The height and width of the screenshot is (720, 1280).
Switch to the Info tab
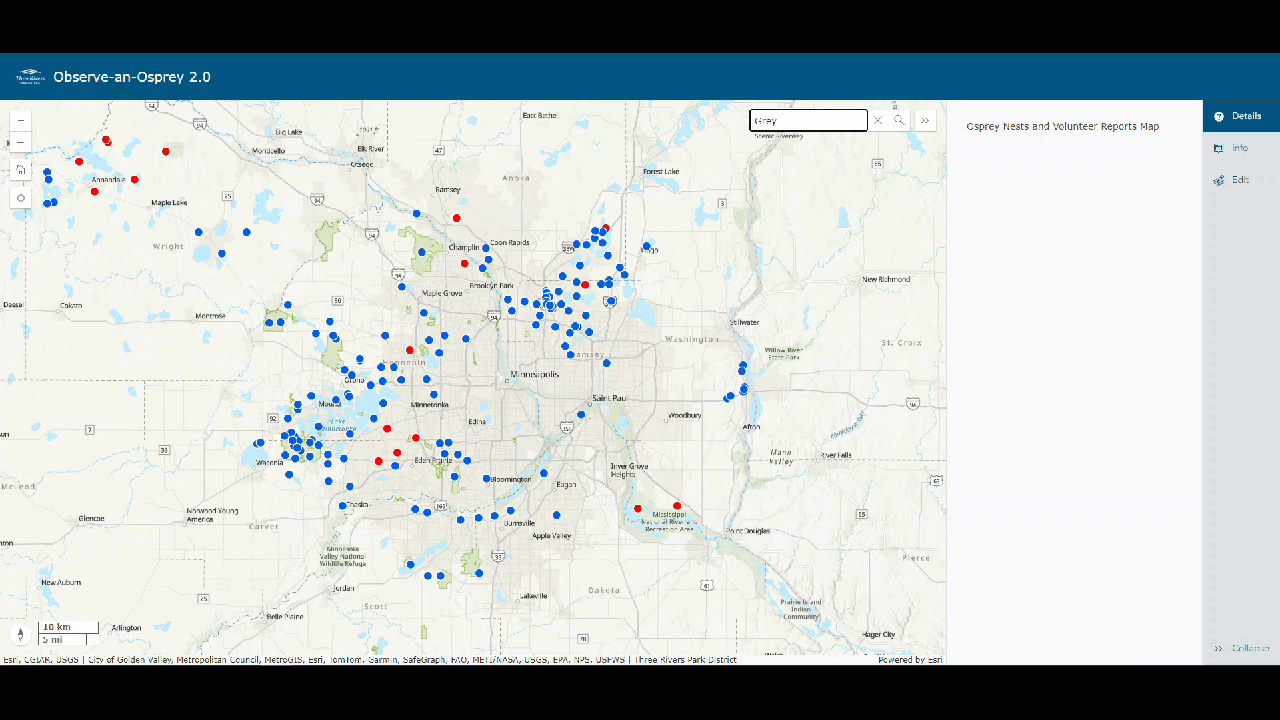(x=1241, y=148)
